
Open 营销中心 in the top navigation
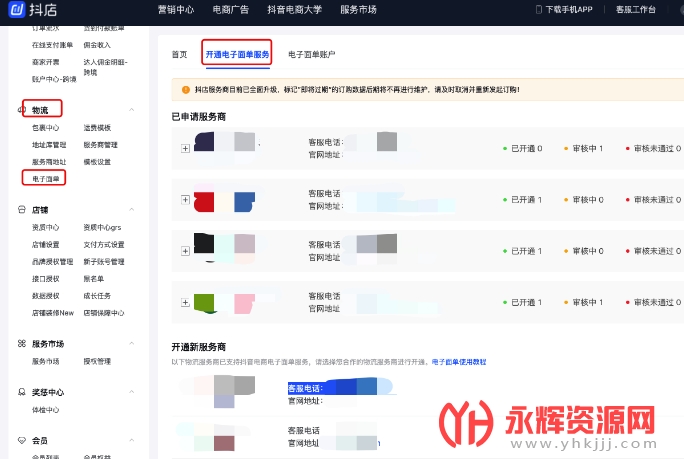point(176,10)
